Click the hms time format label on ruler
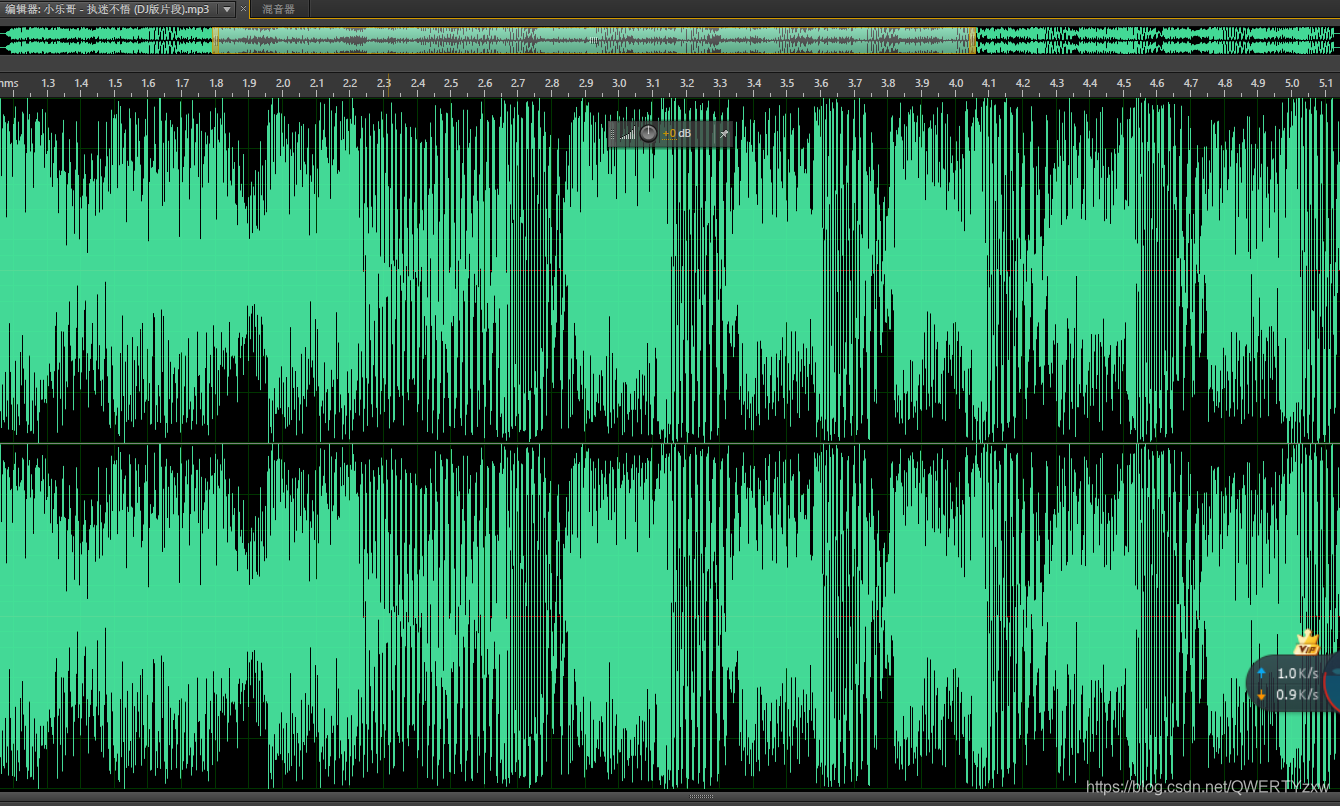 tap(9, 83)
